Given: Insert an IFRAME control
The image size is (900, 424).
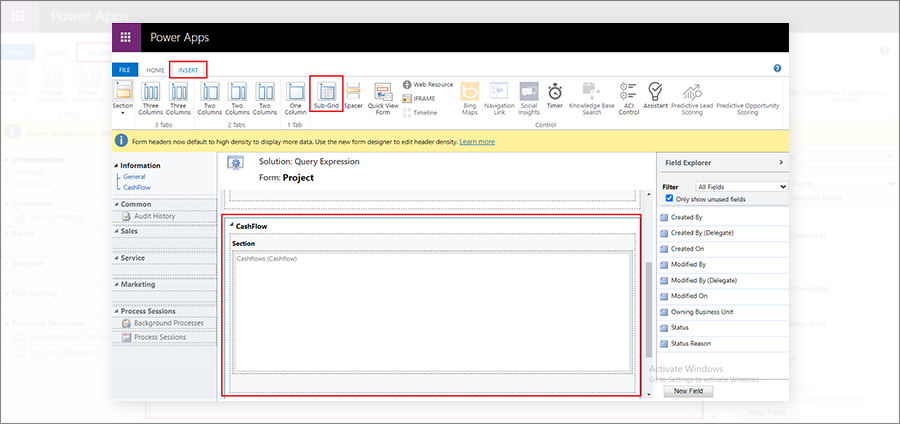Looking at the screenshot, I should pyautogui.click(x=419, y=98).
